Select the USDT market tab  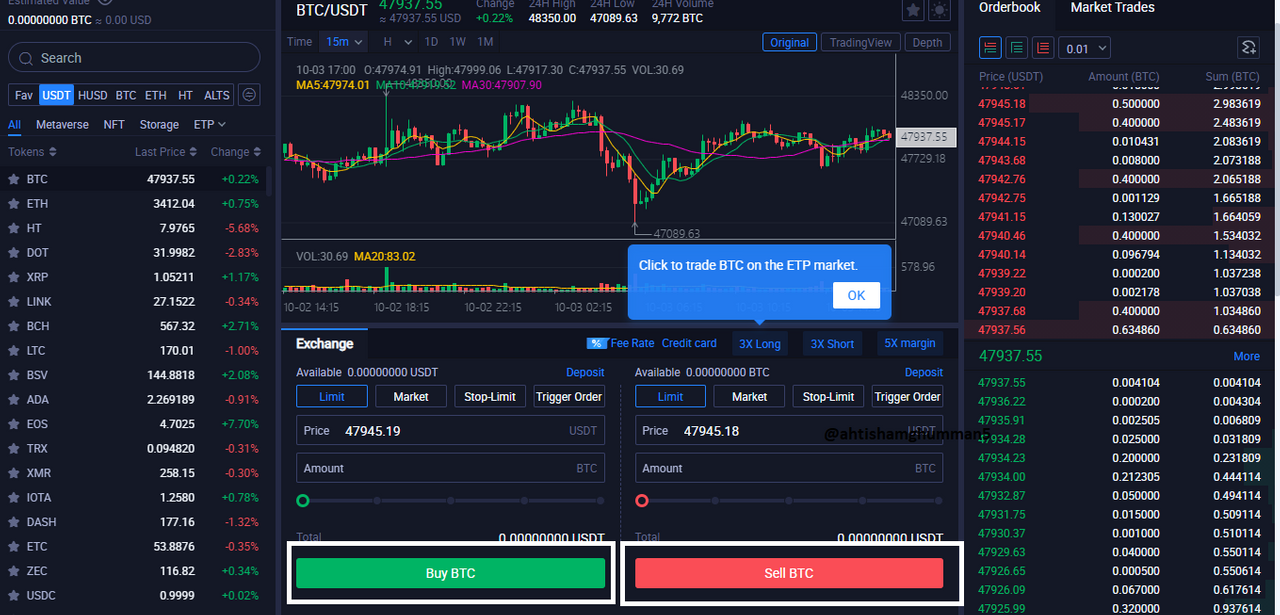click(56, 95)
